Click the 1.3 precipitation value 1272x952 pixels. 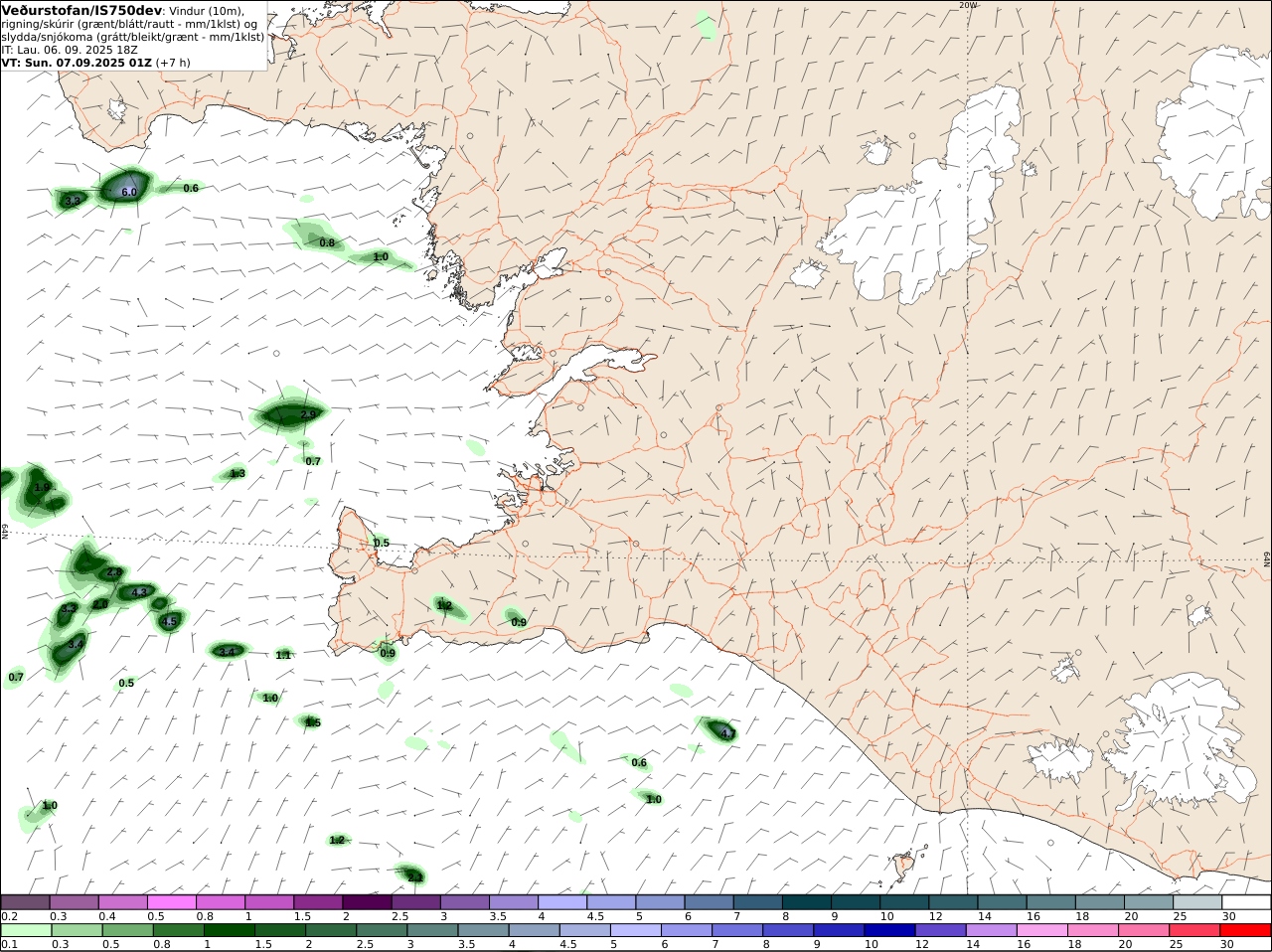tap(238, 474)
